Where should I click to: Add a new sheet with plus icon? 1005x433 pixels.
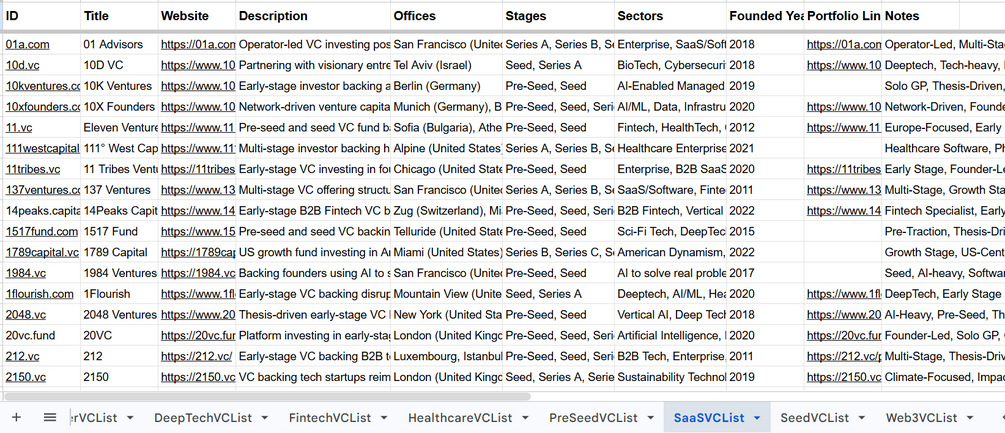(x=17, y=418)
